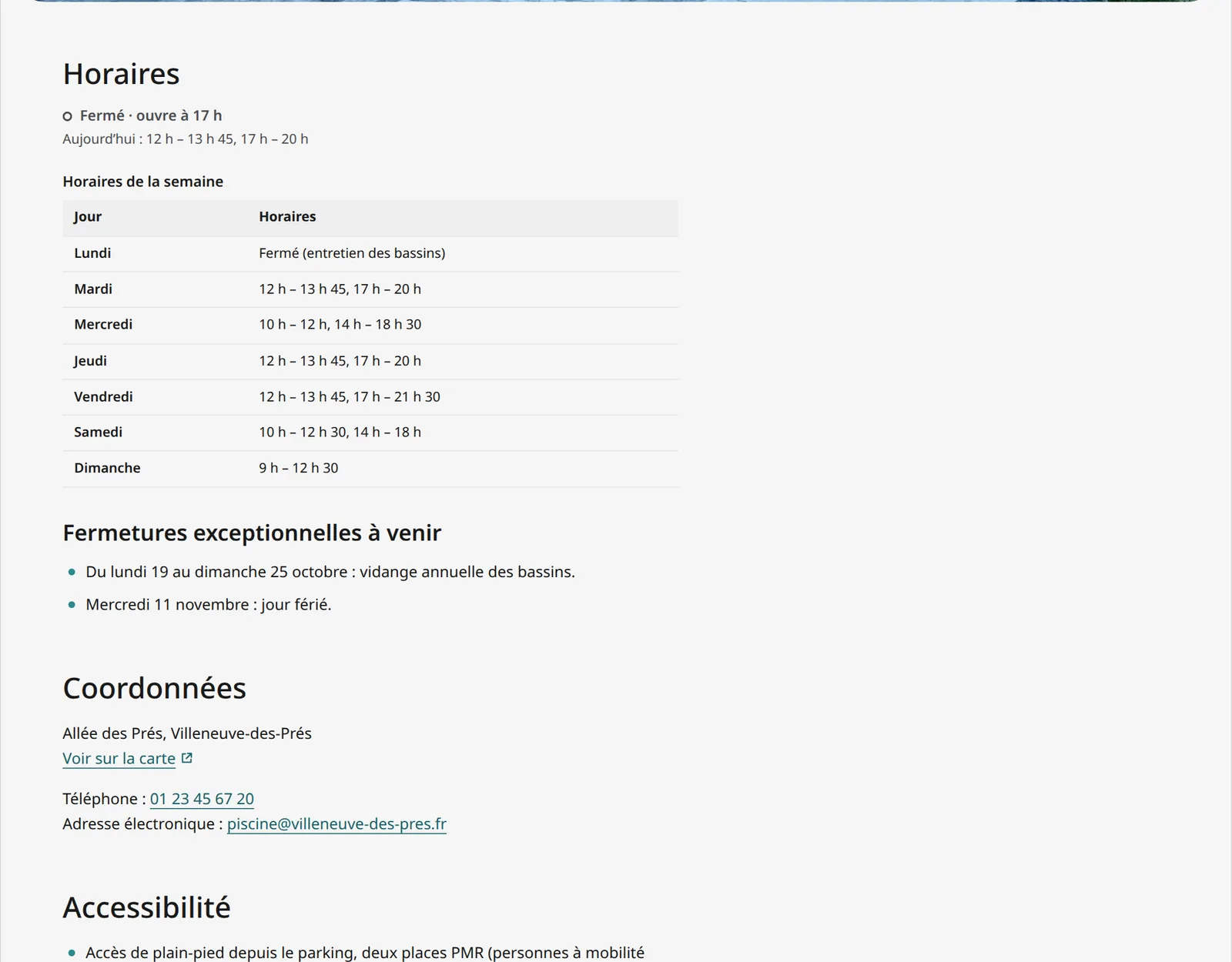Click the 'Fermé · ouvre à 17 h' status text
The image size is (1232, 962).
151,115
